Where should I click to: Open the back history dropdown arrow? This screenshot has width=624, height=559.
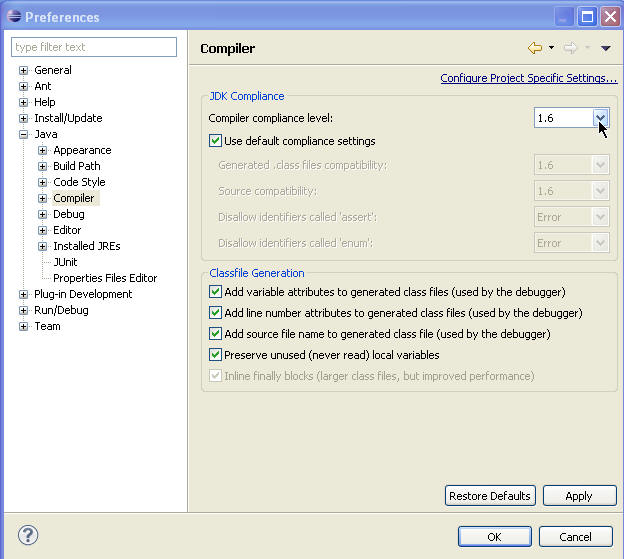pyautogui.click(x=551, y=48)
